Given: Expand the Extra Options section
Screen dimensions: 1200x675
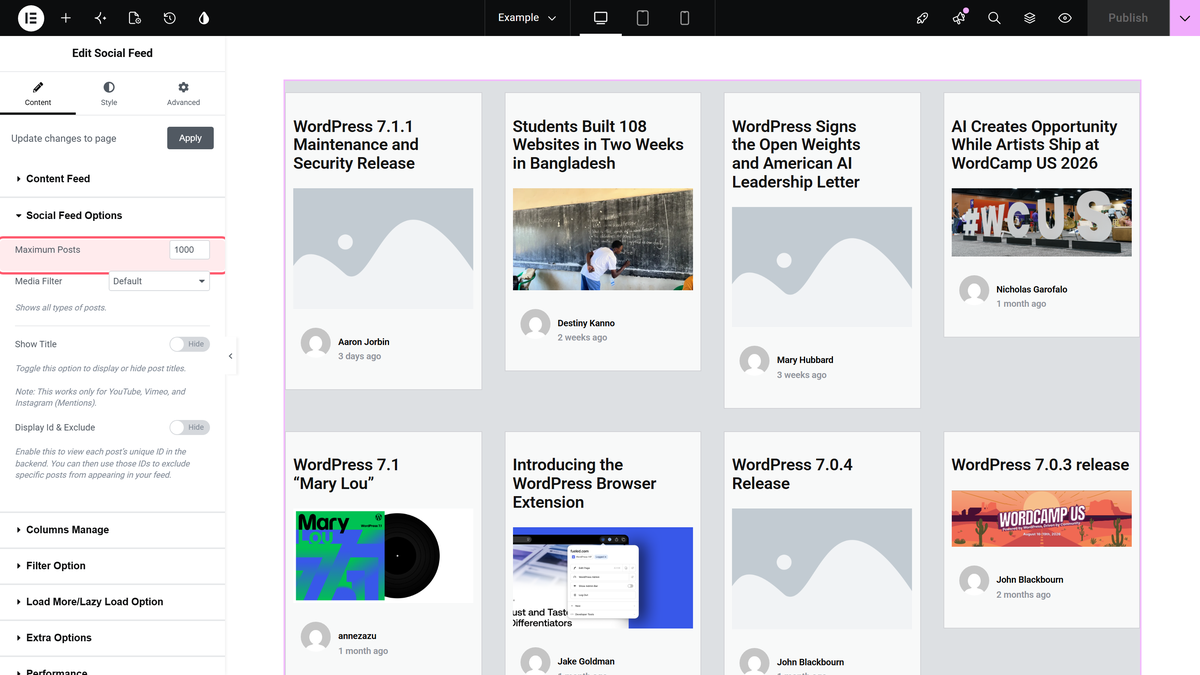Looking at the screenshot, I should (113, 638).
